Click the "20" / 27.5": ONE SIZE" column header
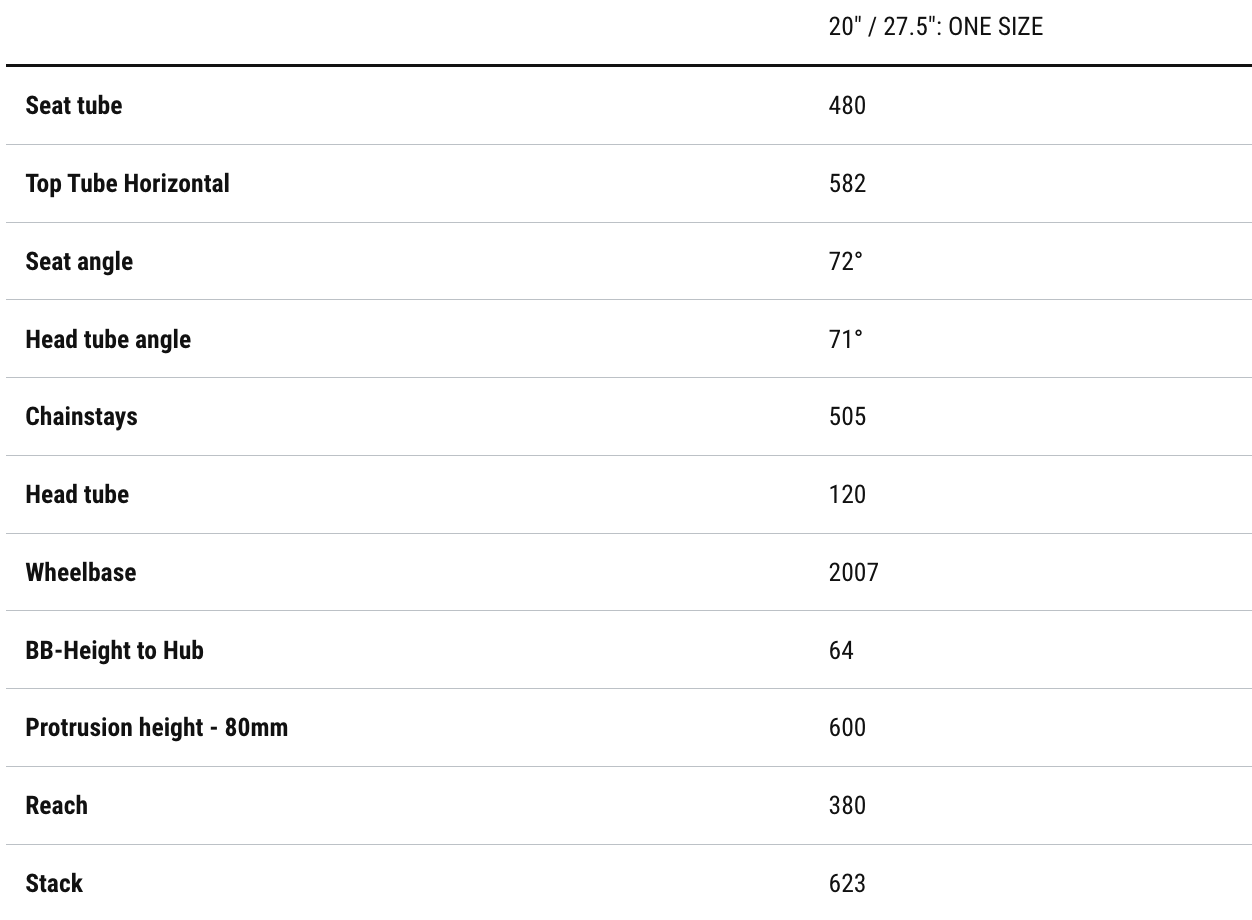The image size is (1252, 920). coord(935,27)
